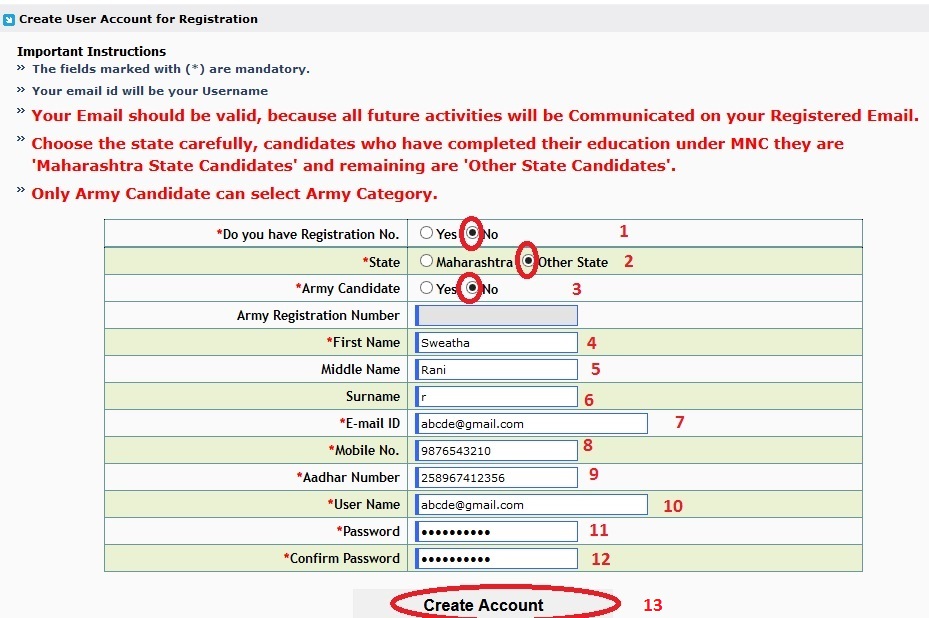Click the Aadhar Number input box
Screen dimensions: 929x618
coord(496,478)
